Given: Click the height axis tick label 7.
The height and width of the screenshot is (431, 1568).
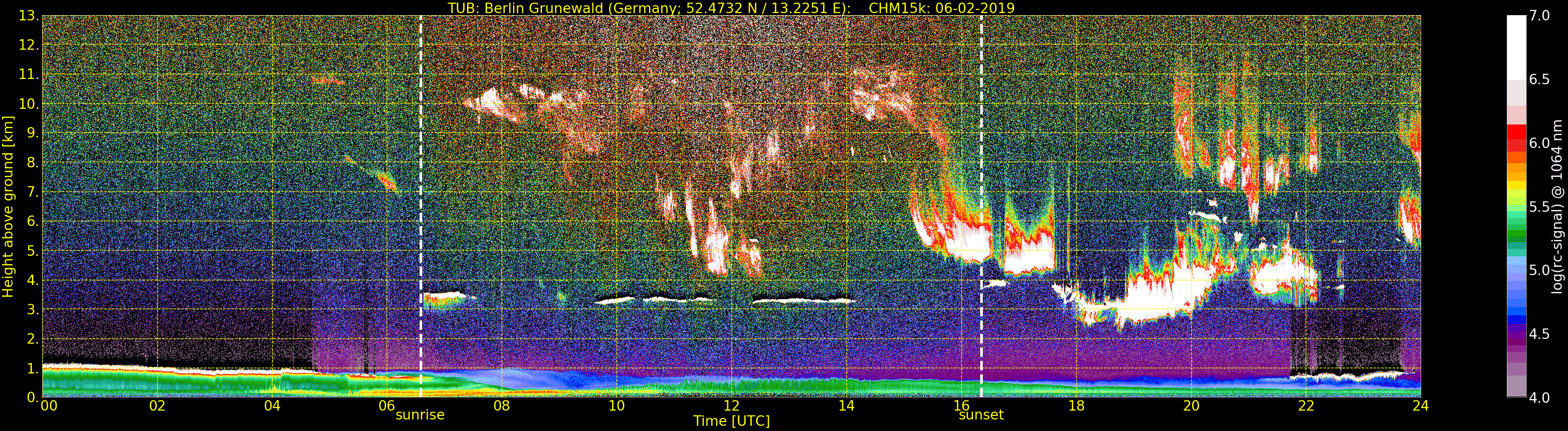Looking at the screenshot, I should (x=33, y=192).
